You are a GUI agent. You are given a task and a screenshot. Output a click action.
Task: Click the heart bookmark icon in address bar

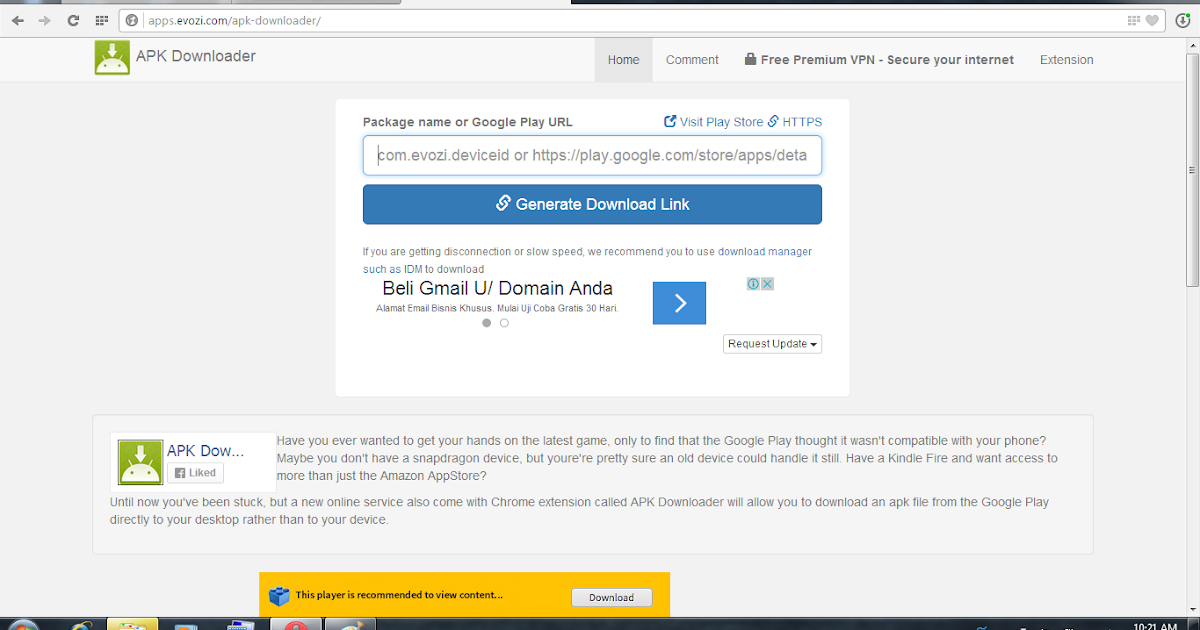click(1153, 20)
